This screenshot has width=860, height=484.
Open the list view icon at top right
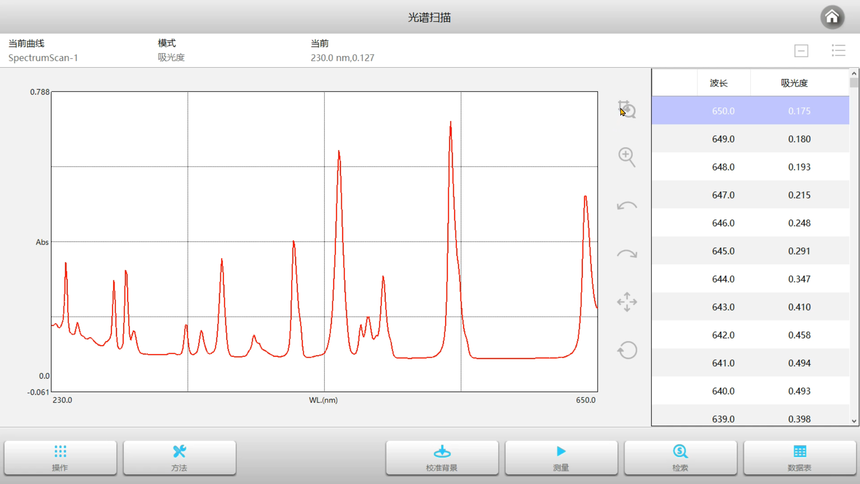tap(838, 51)
